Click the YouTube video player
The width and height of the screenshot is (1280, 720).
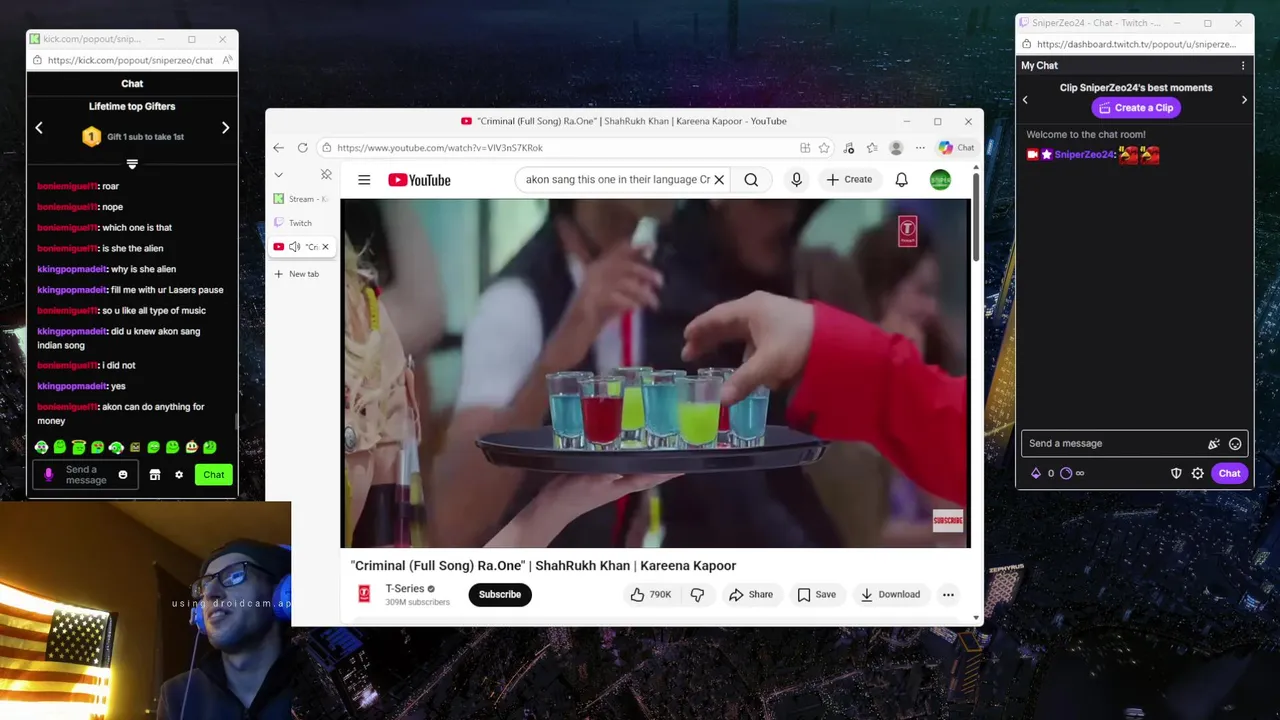click(x=655, y=373)
